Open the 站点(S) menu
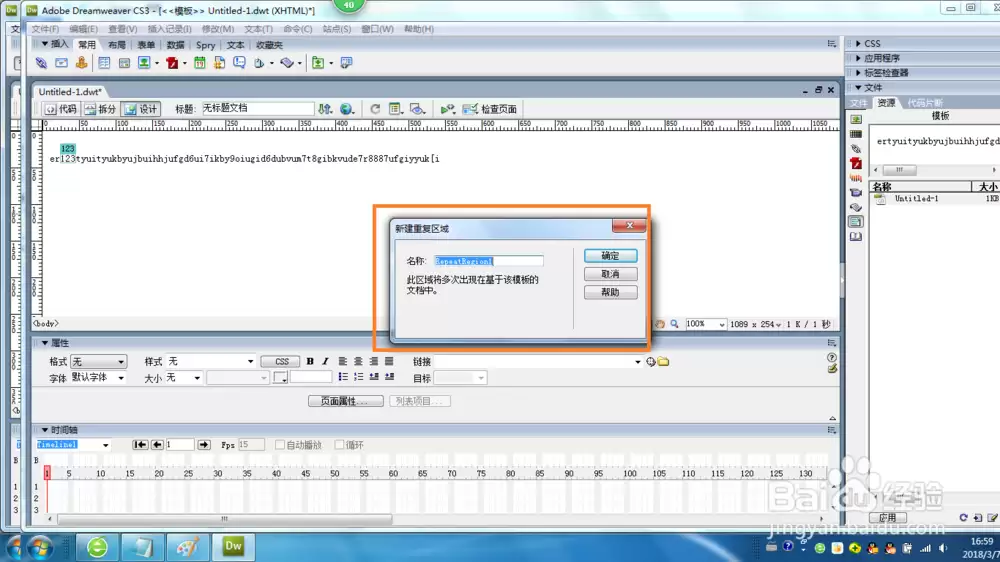 coord(337,29)
